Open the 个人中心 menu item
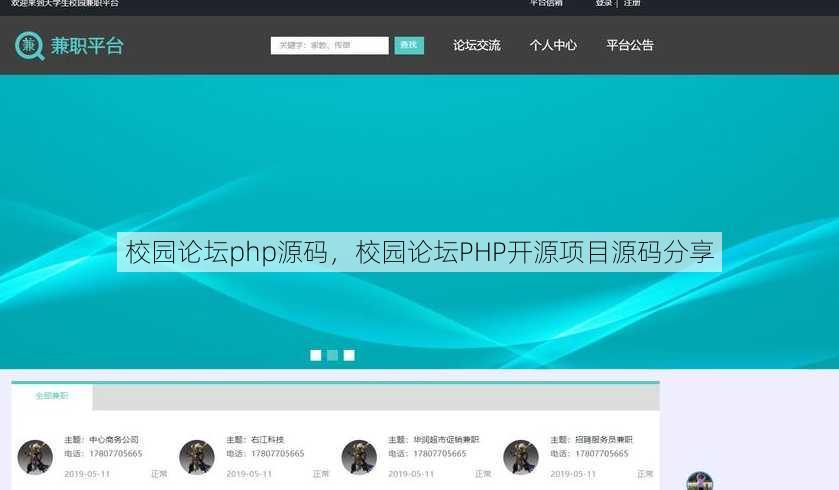Viewport: 839px width, 490px height. click(x=553, y=45)
